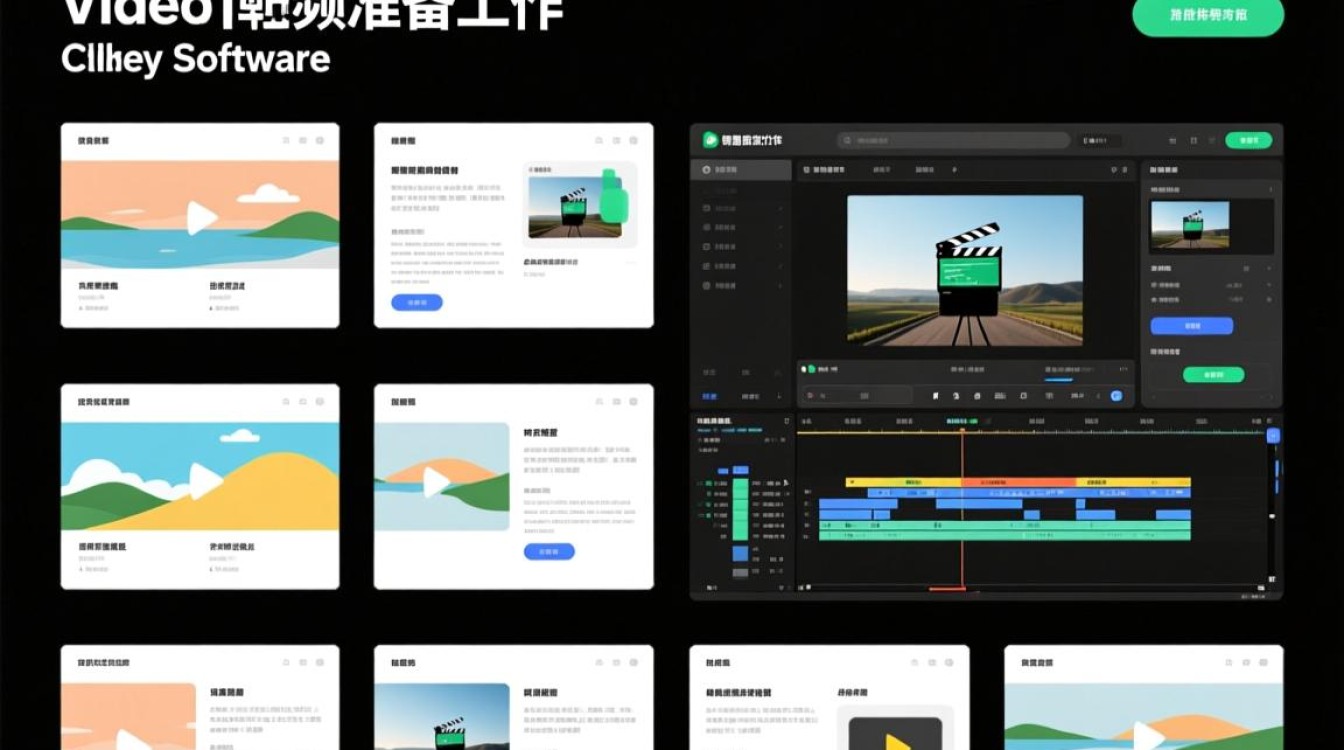The width and height of the screenshot is (1344, 750).
Task: Toggle the green track checkbox in timeline track list
Action: point(708,483)
